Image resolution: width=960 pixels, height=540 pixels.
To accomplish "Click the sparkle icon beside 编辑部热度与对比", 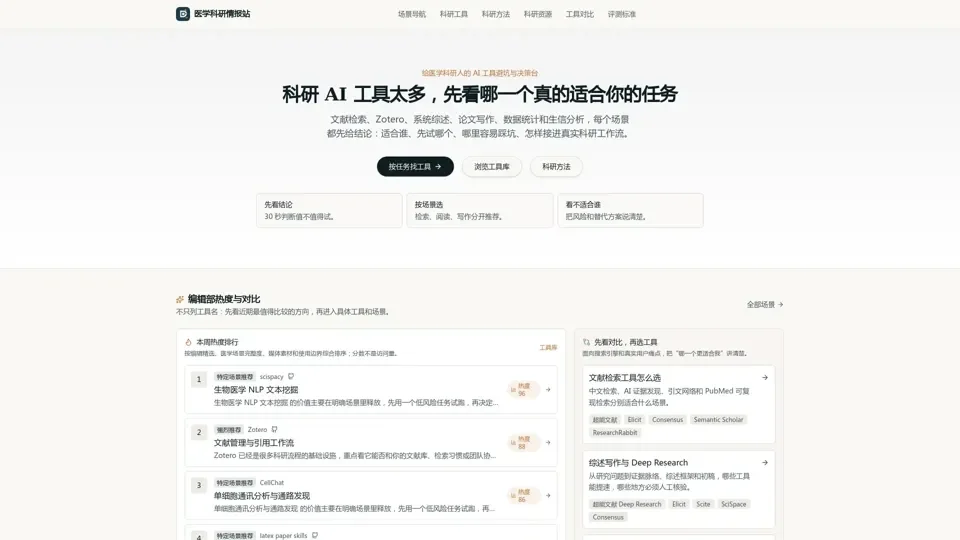I will 180,299.
